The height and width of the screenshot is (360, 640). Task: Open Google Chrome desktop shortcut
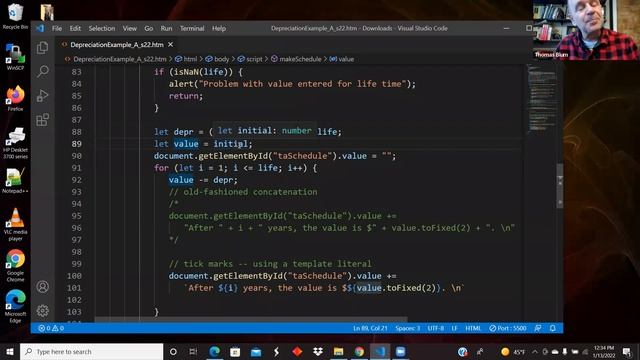click(x=15, y=266)
